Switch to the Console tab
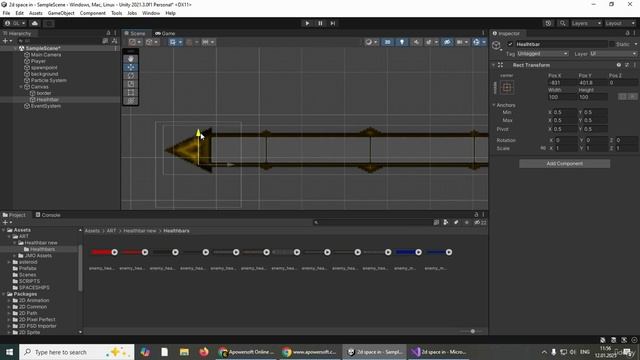640x360 pixels. (x=48, y=215)
